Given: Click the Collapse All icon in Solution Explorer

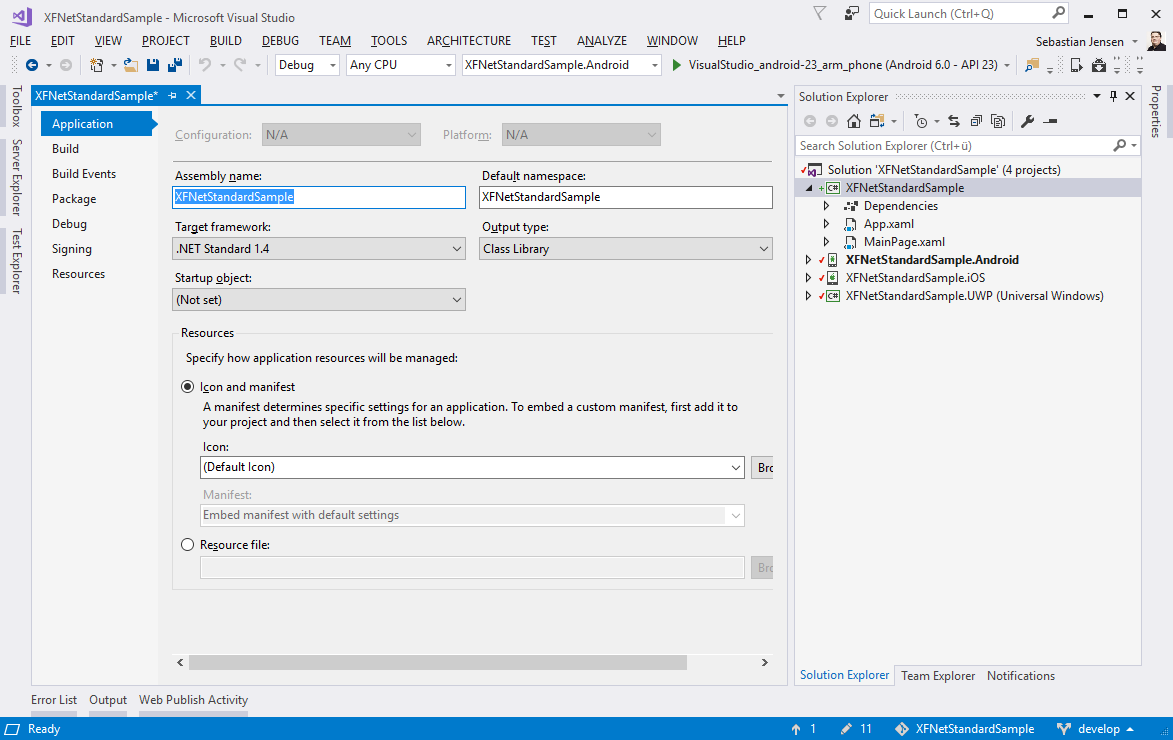Looking at the screenshot, I should [975, 121].
